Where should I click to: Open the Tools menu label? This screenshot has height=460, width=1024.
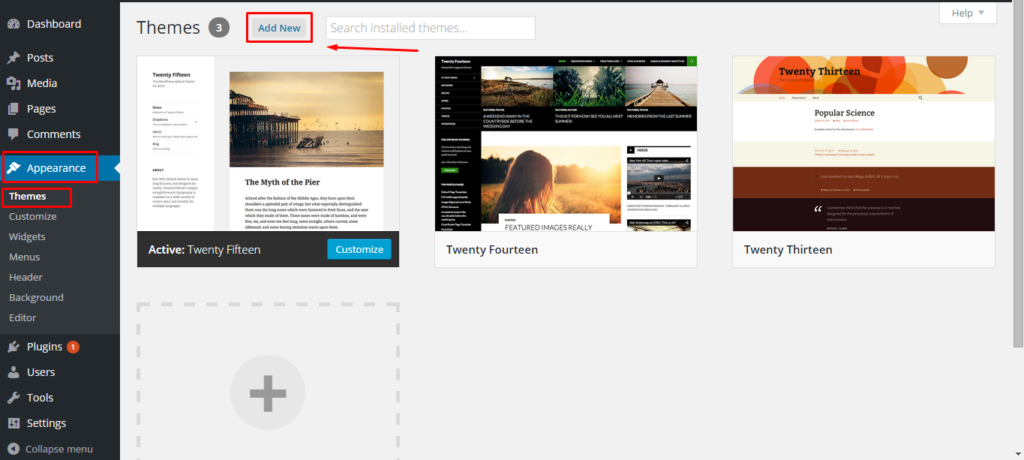coord(40,397)
